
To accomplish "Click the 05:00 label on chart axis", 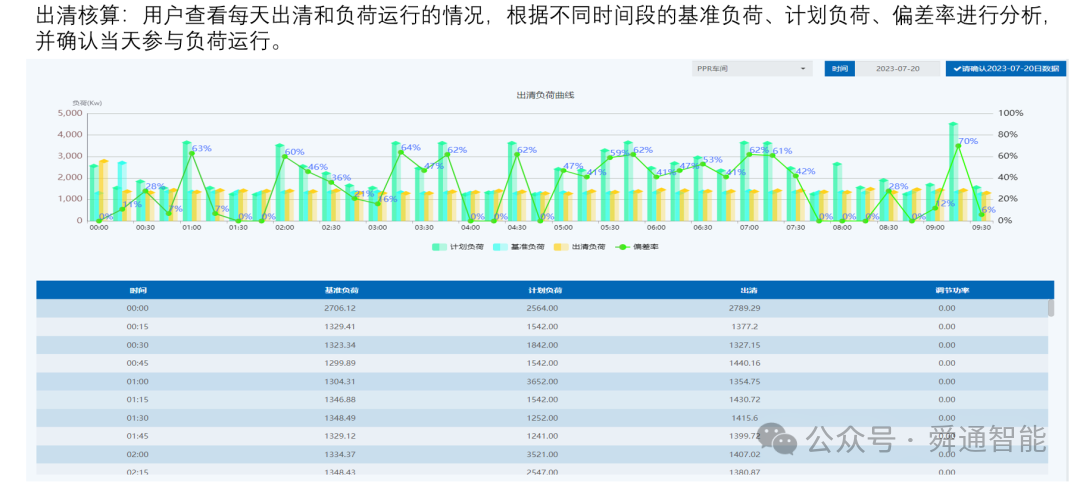I will pos(563,227).
